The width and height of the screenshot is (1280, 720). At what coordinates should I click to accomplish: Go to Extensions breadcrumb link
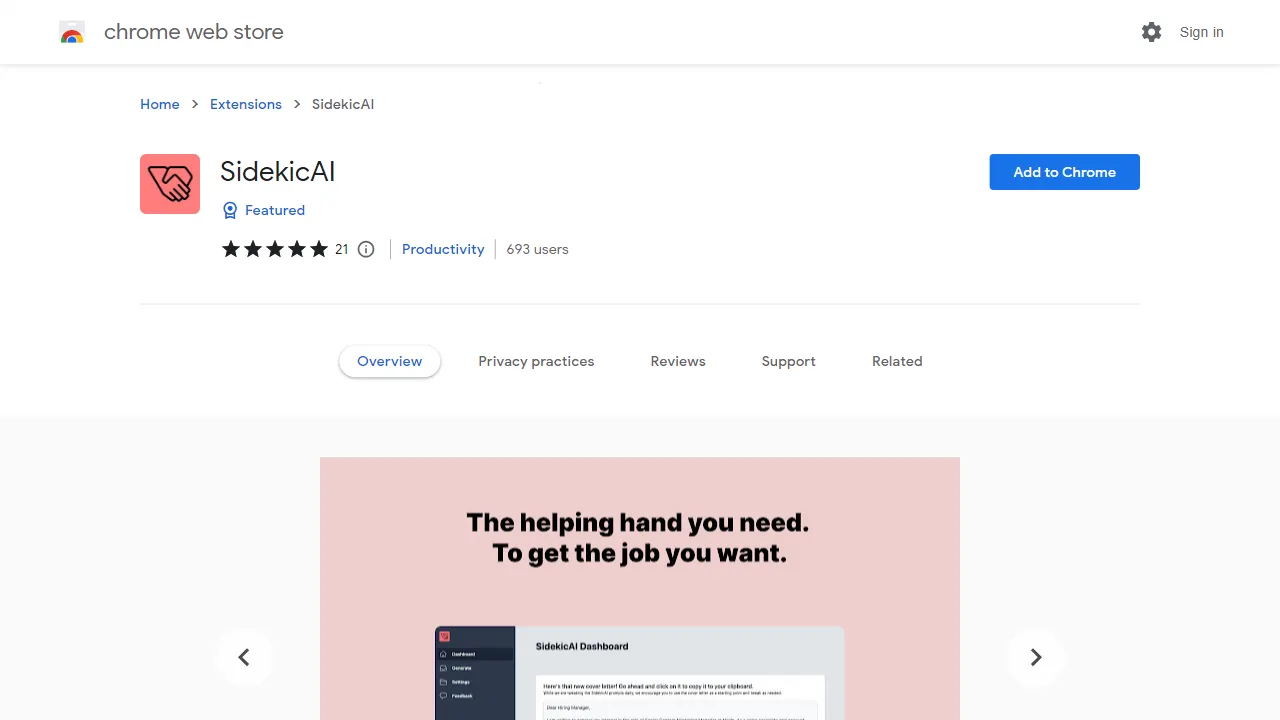point(246,104)
